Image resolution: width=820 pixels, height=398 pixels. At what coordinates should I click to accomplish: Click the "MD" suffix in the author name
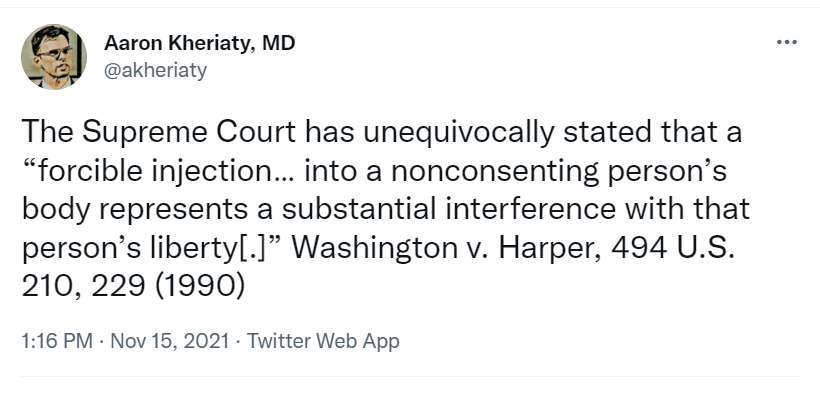point(278,43)
